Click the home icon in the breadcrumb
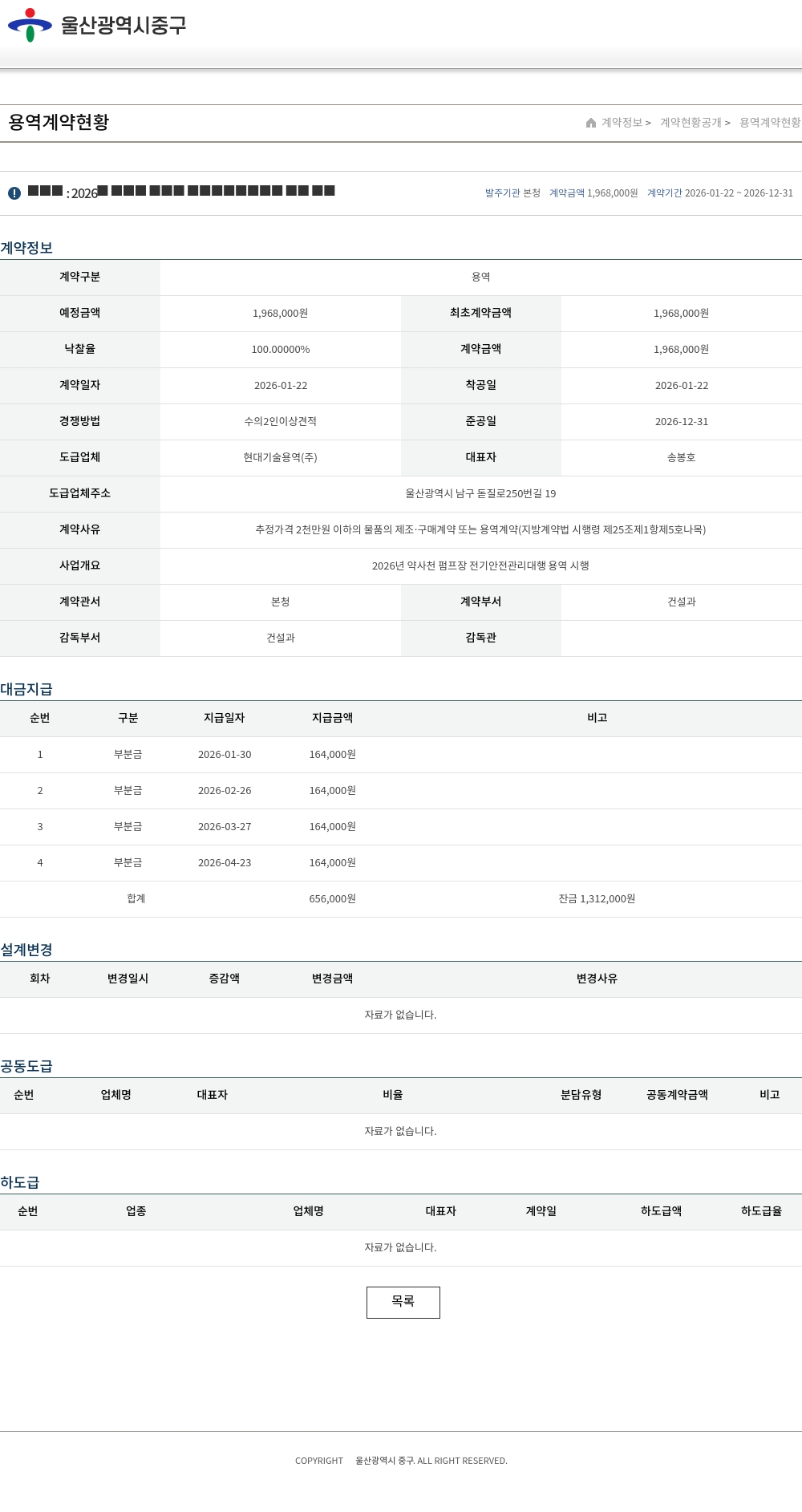The height and width of the screenshot is (1512, 802). click(591, 123)
